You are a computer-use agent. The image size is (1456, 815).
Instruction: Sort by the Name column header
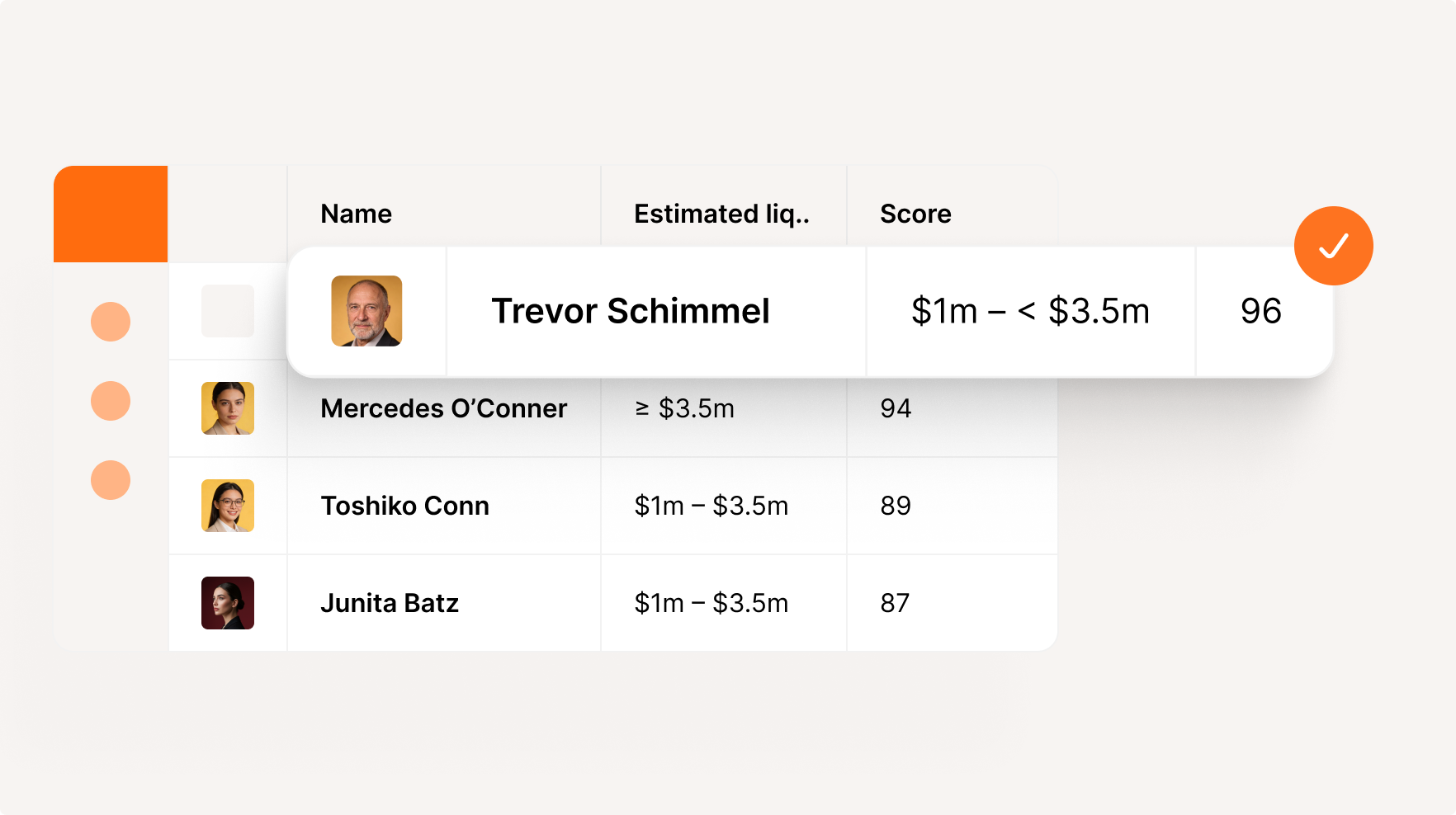point(356,214)
